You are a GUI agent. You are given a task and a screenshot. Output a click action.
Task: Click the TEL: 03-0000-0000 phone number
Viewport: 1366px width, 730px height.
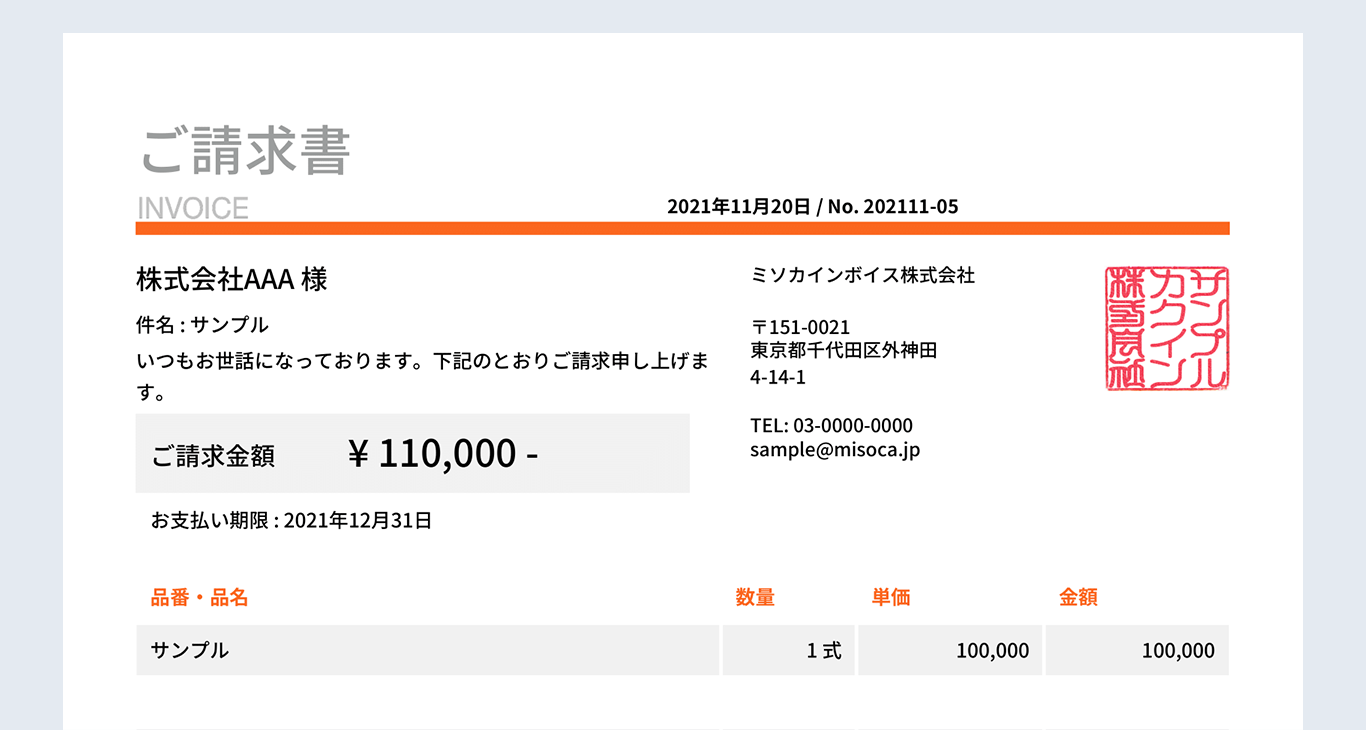(831, 426)
